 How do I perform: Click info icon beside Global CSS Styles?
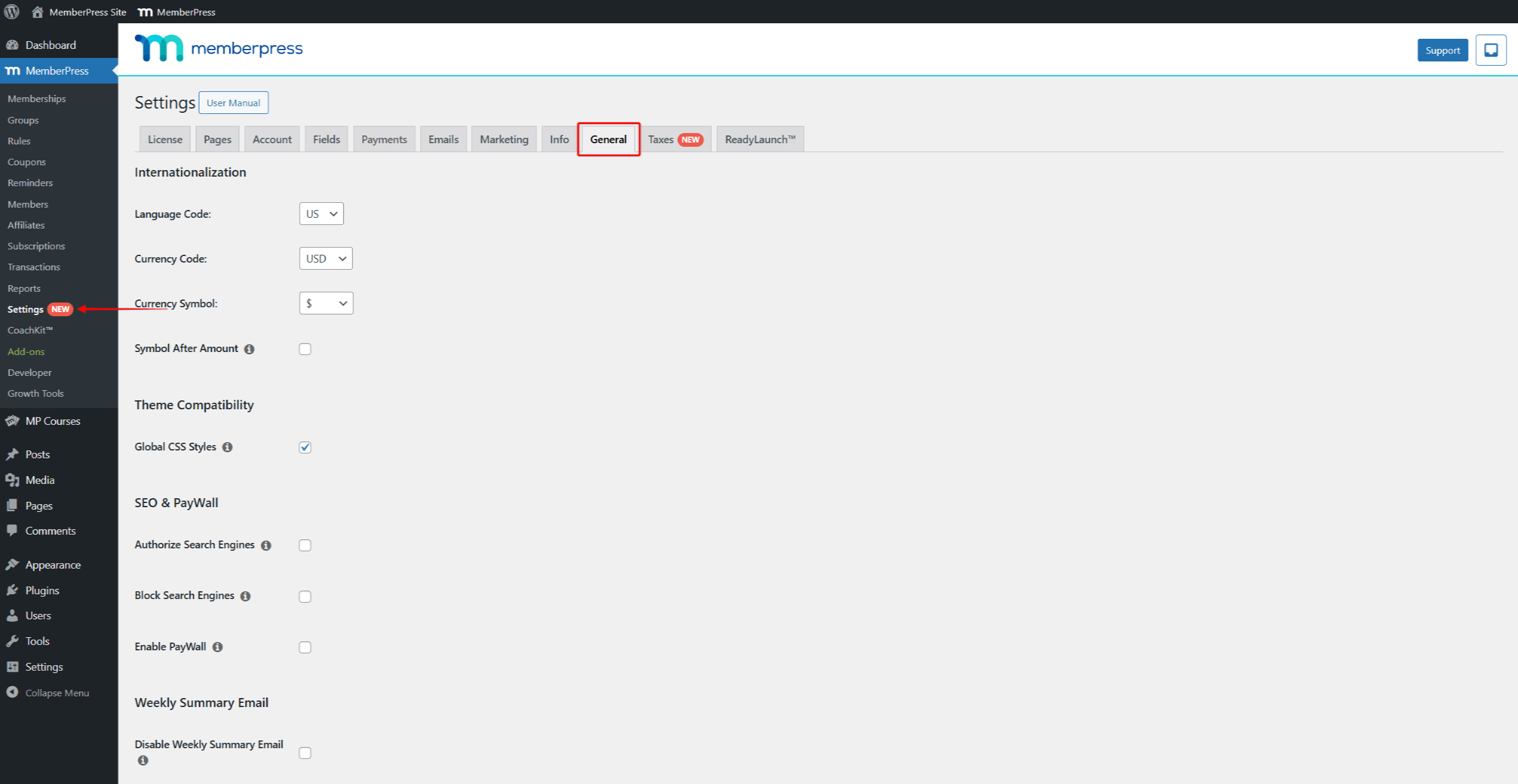point(227,447)
